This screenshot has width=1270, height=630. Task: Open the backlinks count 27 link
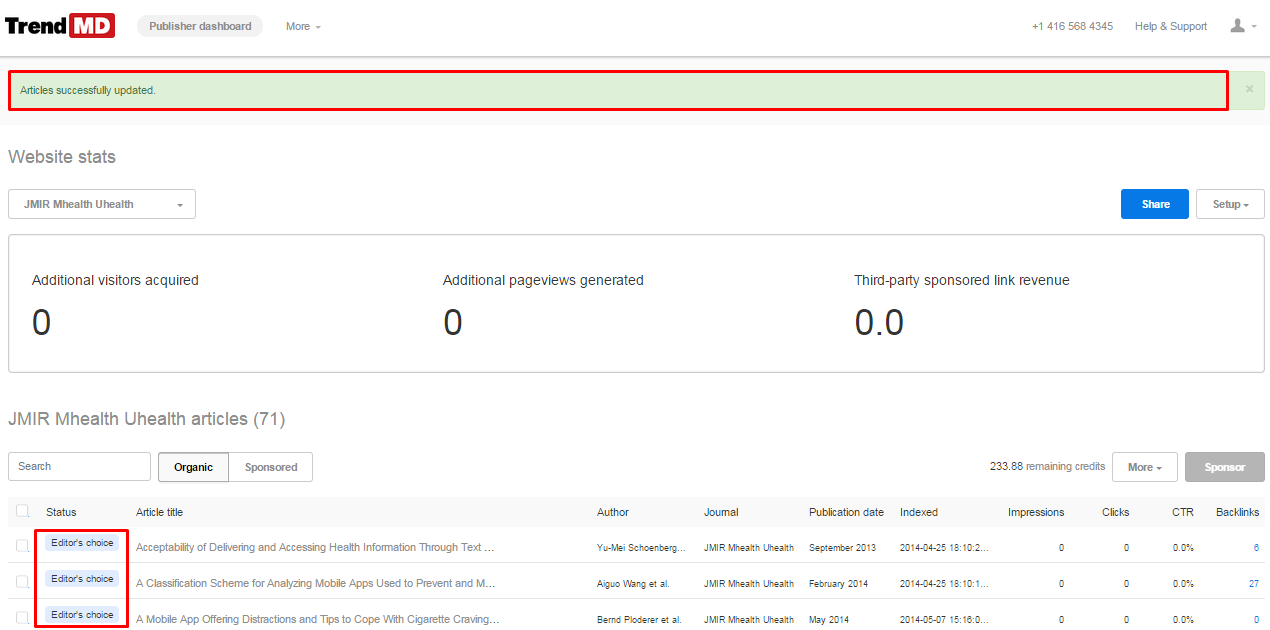(x=1253, y=583)
